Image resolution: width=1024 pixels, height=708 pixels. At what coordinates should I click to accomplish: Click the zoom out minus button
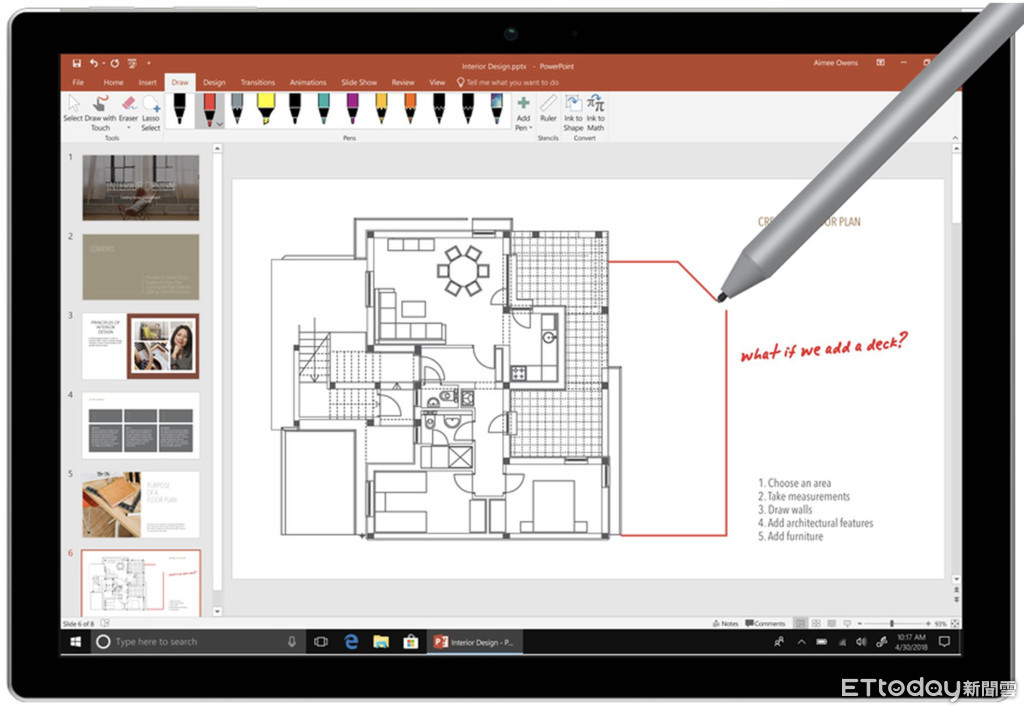[x=859, y=623]
